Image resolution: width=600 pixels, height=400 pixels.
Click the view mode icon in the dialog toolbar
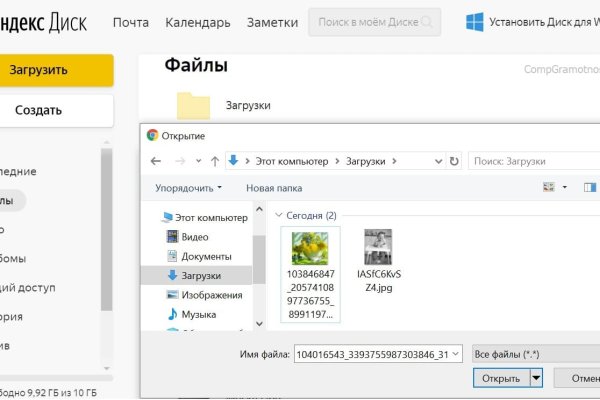click(x=548, y=187)
